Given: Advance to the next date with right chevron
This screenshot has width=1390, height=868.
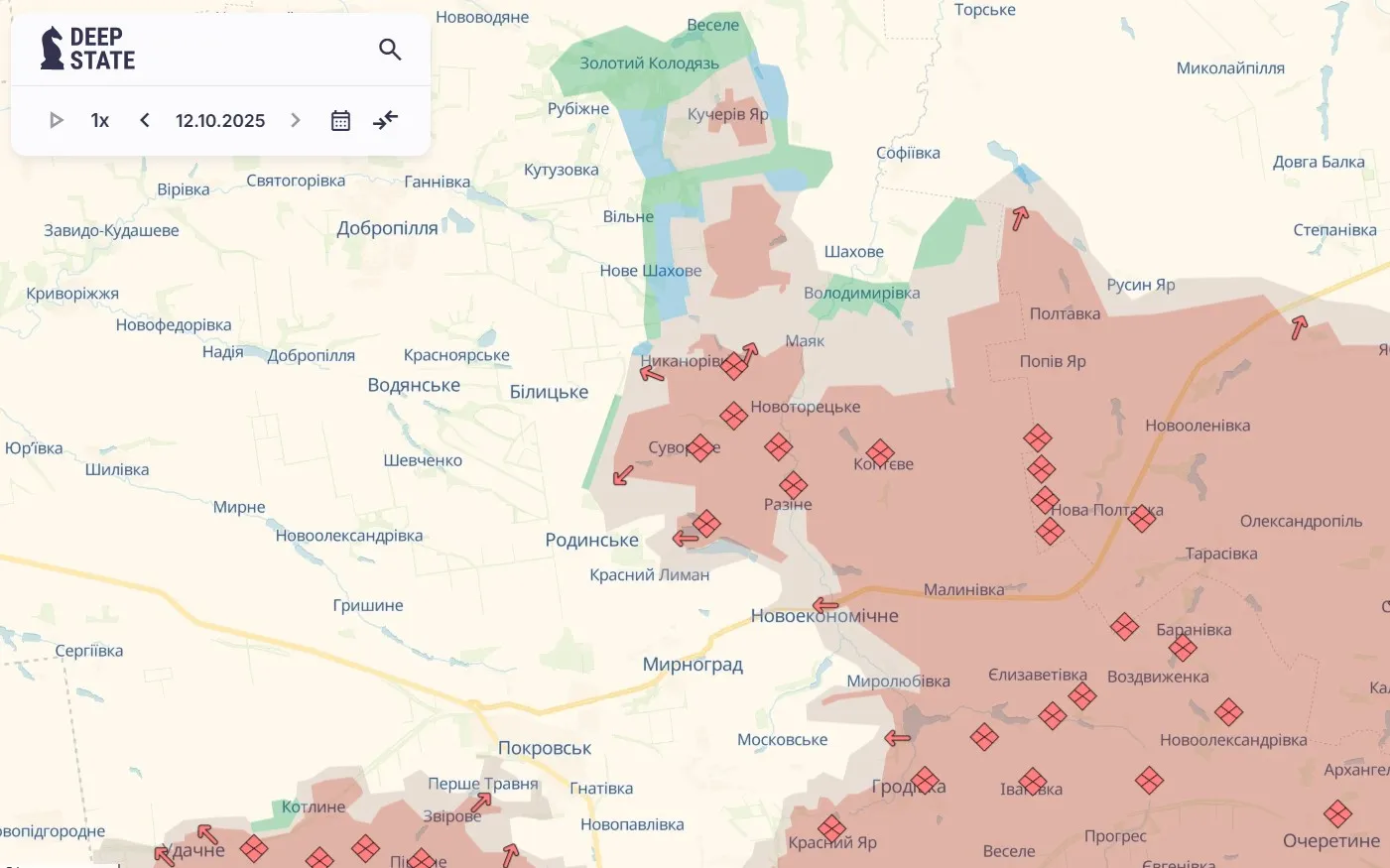Looking at the screenshot, I should 295,120.
